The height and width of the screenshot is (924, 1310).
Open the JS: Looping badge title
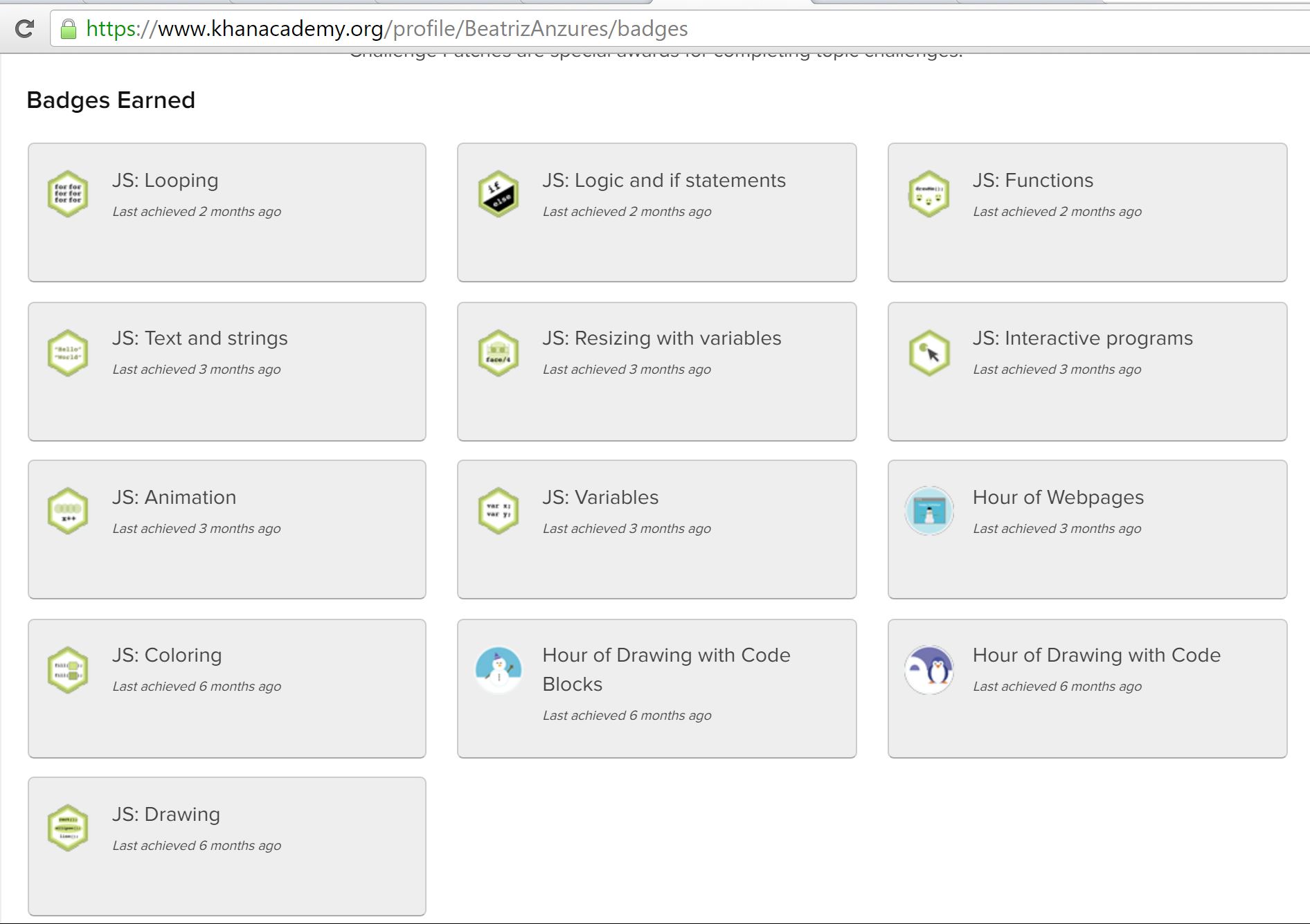165,181
